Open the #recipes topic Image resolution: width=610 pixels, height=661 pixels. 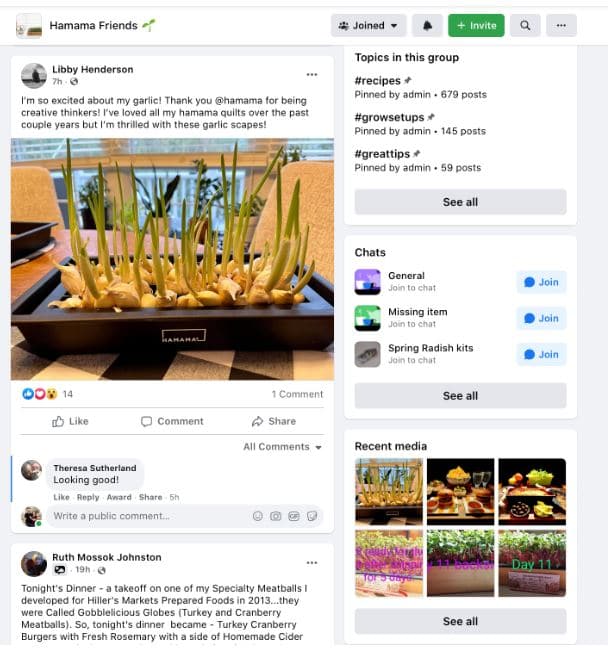[x=378, y=81]
